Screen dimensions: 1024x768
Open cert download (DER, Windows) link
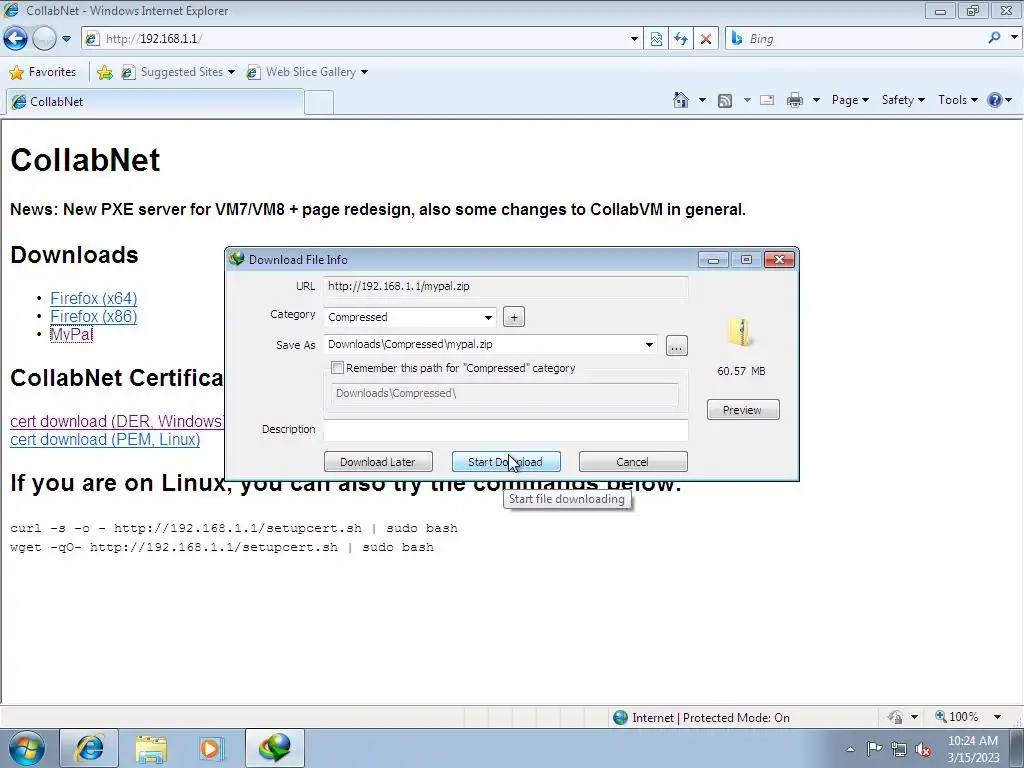point(117,421)
